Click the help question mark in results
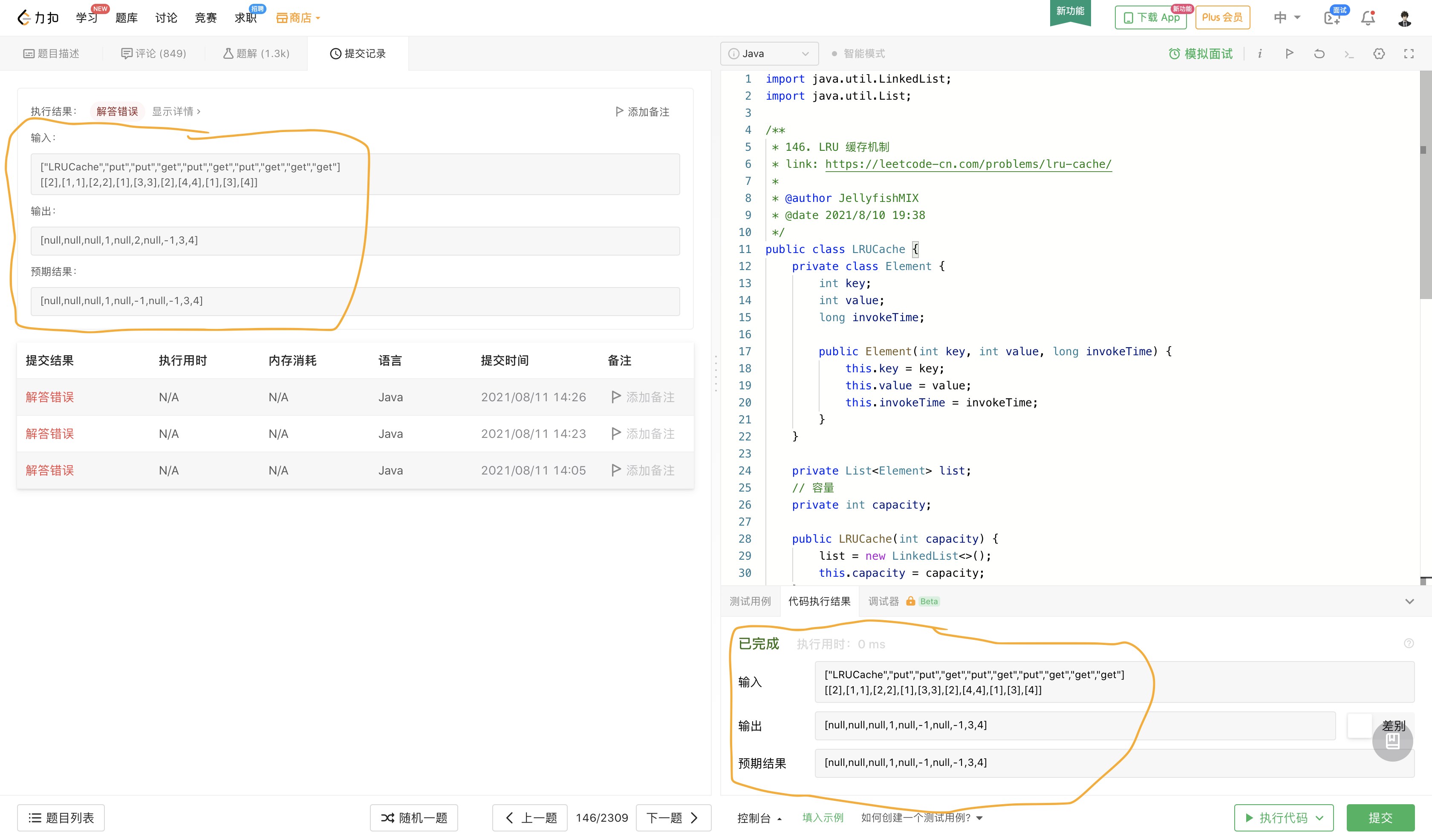The height and width of the screenshot is (840, 1432). point(1409,644)
